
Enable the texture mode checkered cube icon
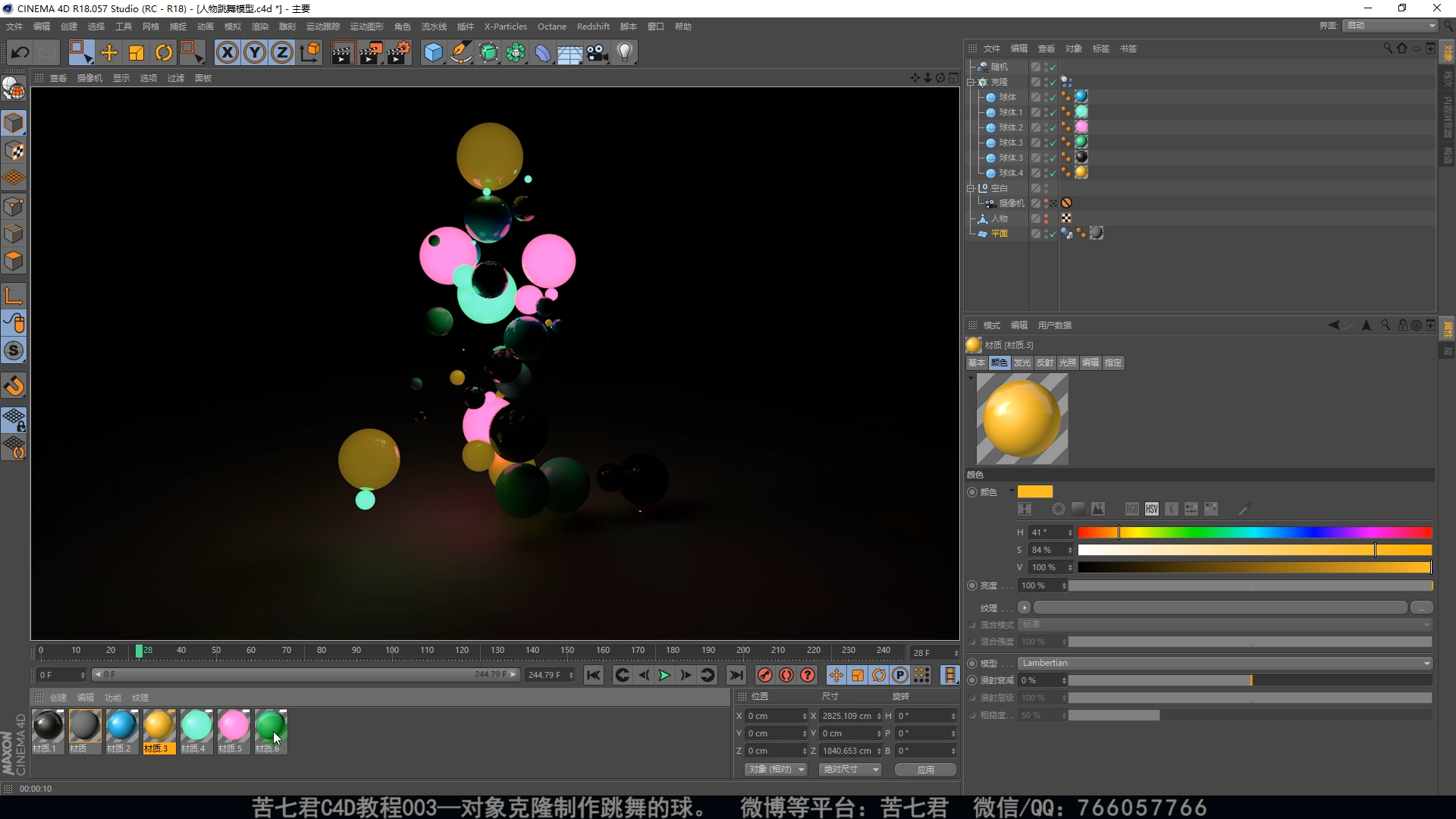click(x=14, y=151)
